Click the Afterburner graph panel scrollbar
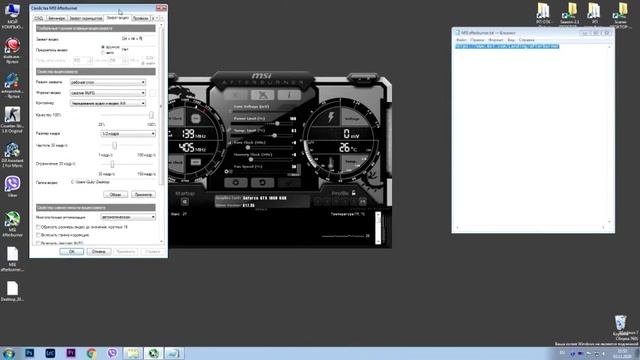Viewport: 640px width, 360px height. coord(378,228)
